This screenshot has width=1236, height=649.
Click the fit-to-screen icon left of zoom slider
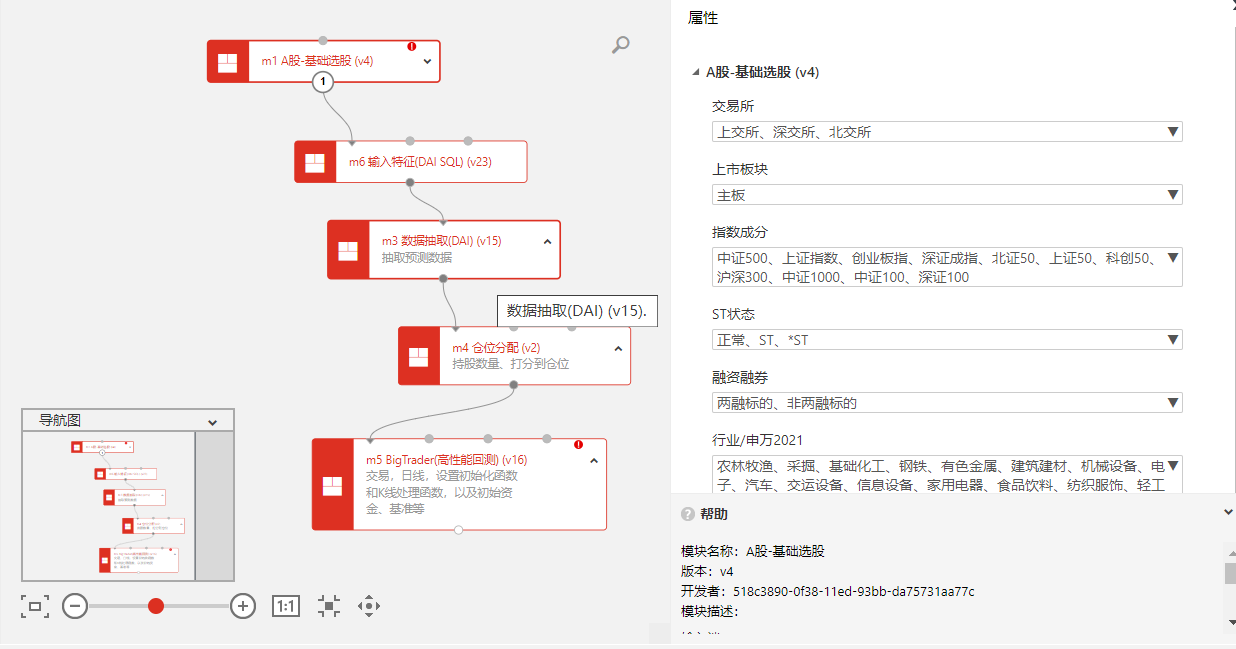coord(35,606)
